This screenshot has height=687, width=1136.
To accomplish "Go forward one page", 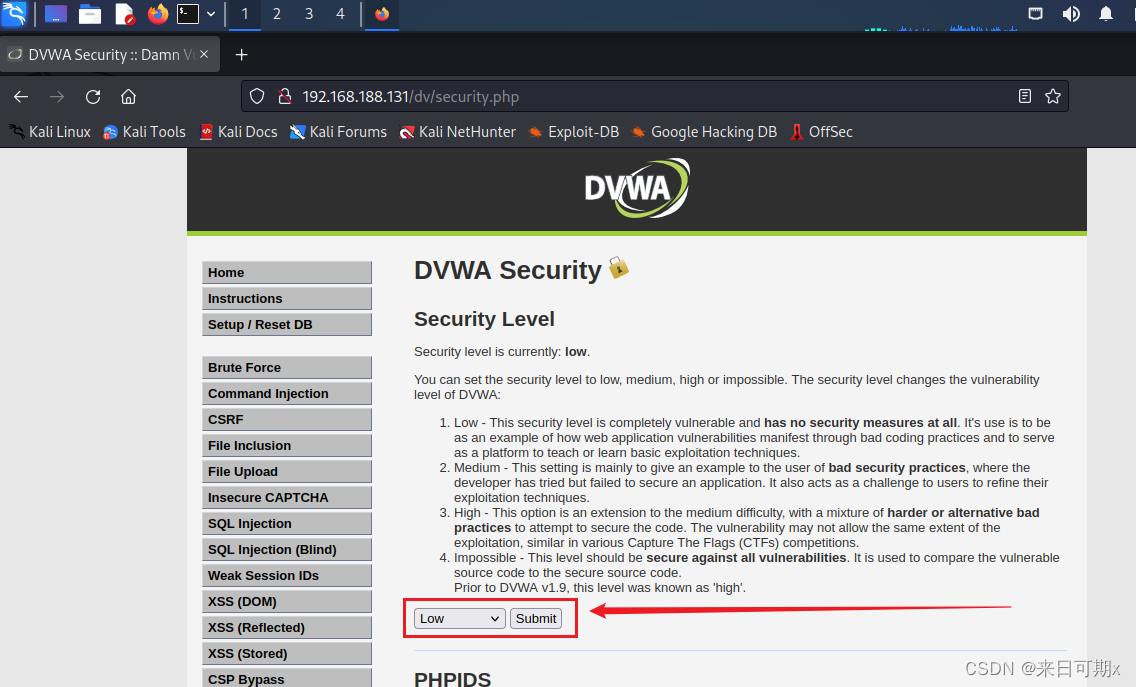I will click(x=57, y=96).
